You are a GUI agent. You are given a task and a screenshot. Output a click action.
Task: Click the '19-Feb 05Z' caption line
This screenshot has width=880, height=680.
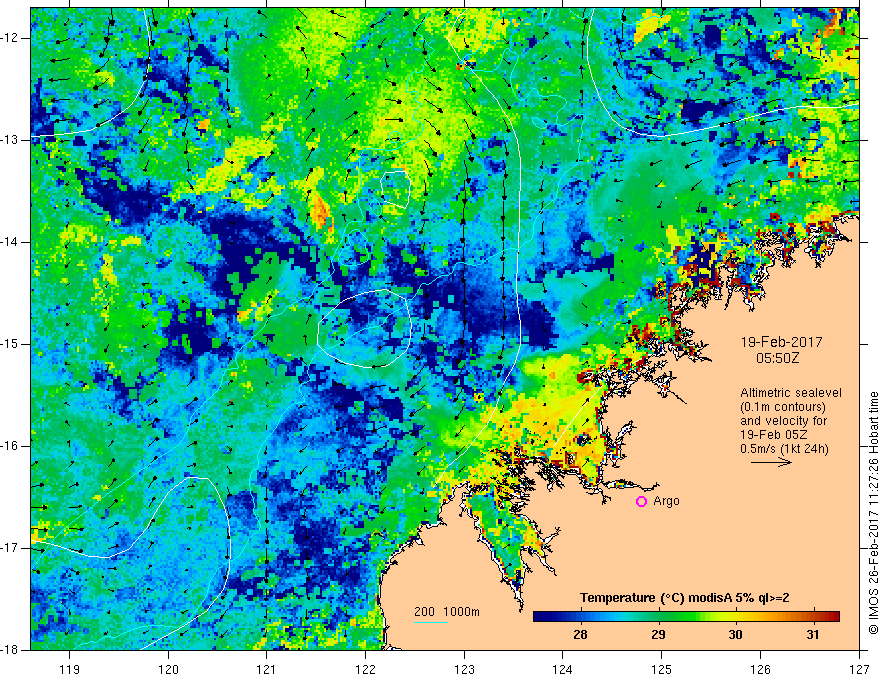[x=772, y=435]
